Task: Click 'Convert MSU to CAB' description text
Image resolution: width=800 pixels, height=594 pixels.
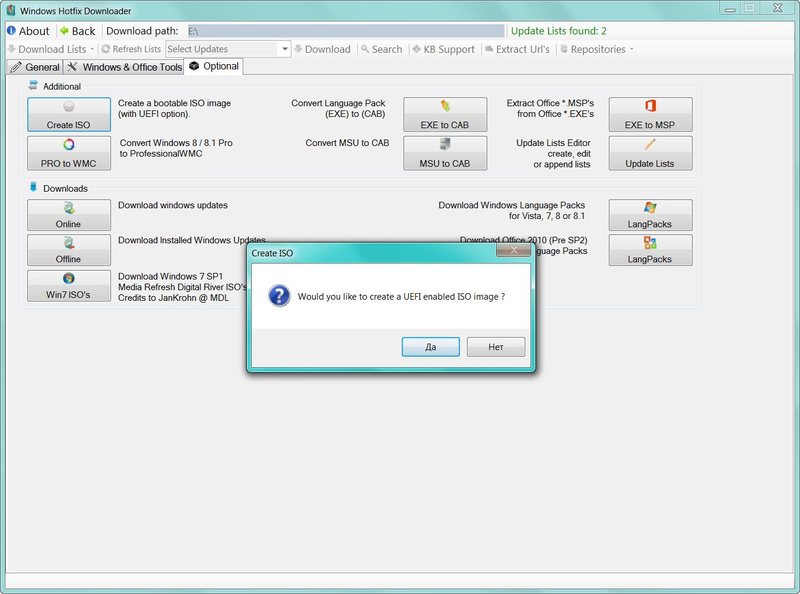Action: pyautogui.click(x=347, y=143)
